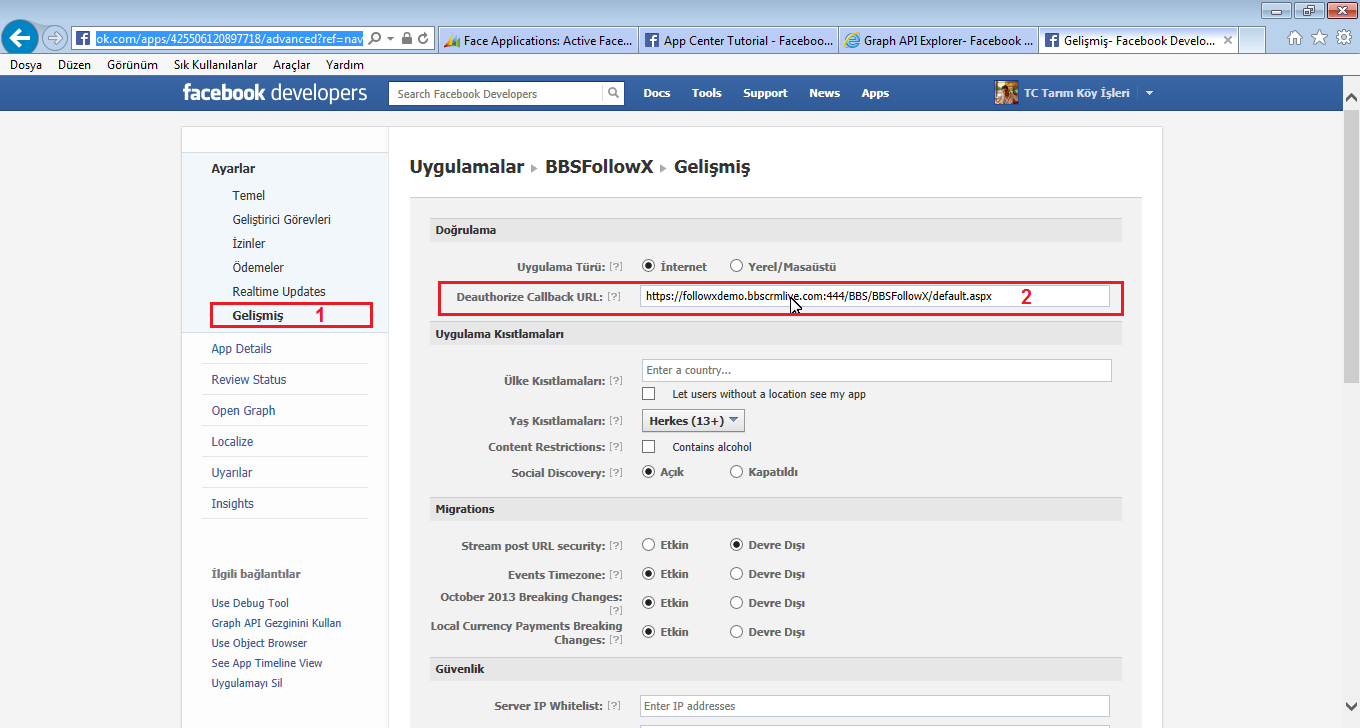The height and width of the screenshot is (728, 1360).
Task: Open Apps in top navigation
Action: [x=875, y=93]
